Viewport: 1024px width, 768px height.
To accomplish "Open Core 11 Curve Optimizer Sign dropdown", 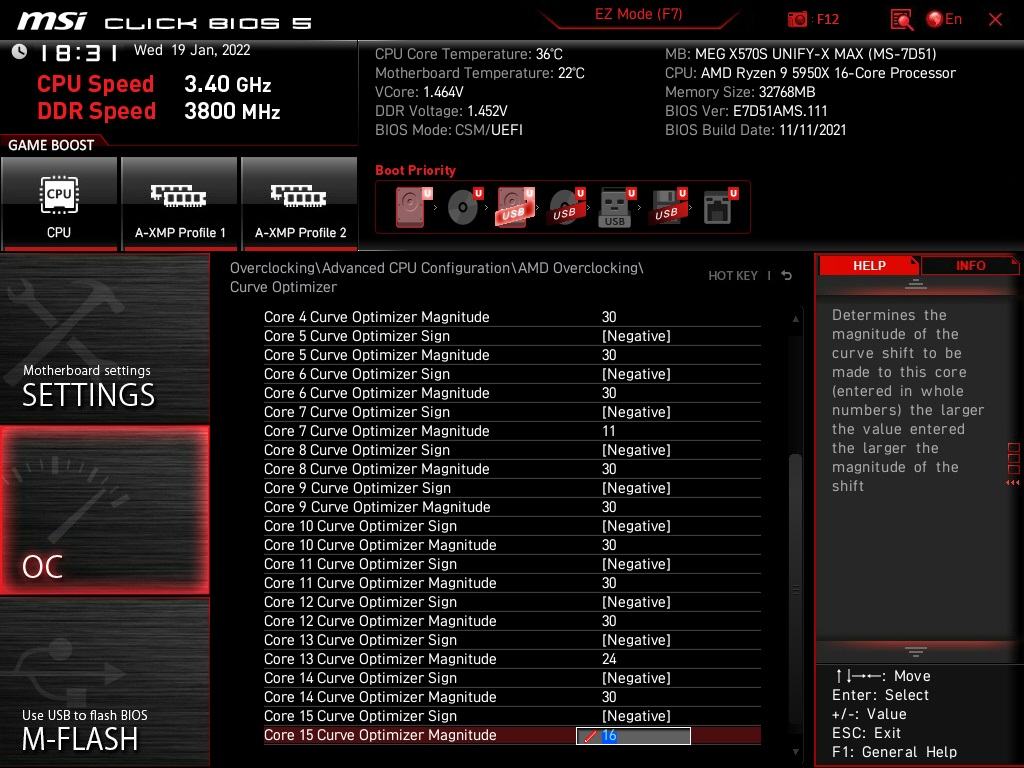I will pyautogui.click(x=636, y=564).
